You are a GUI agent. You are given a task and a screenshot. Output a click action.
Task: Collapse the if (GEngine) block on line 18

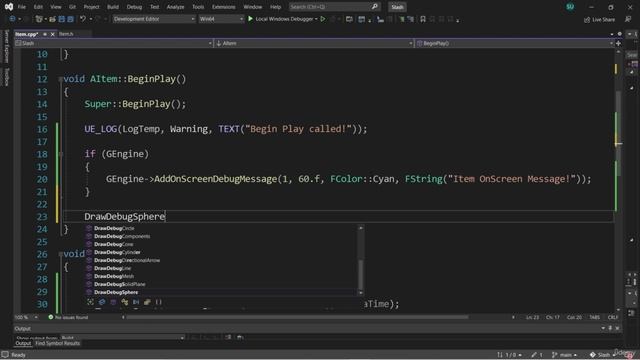[x=60, y=154]
